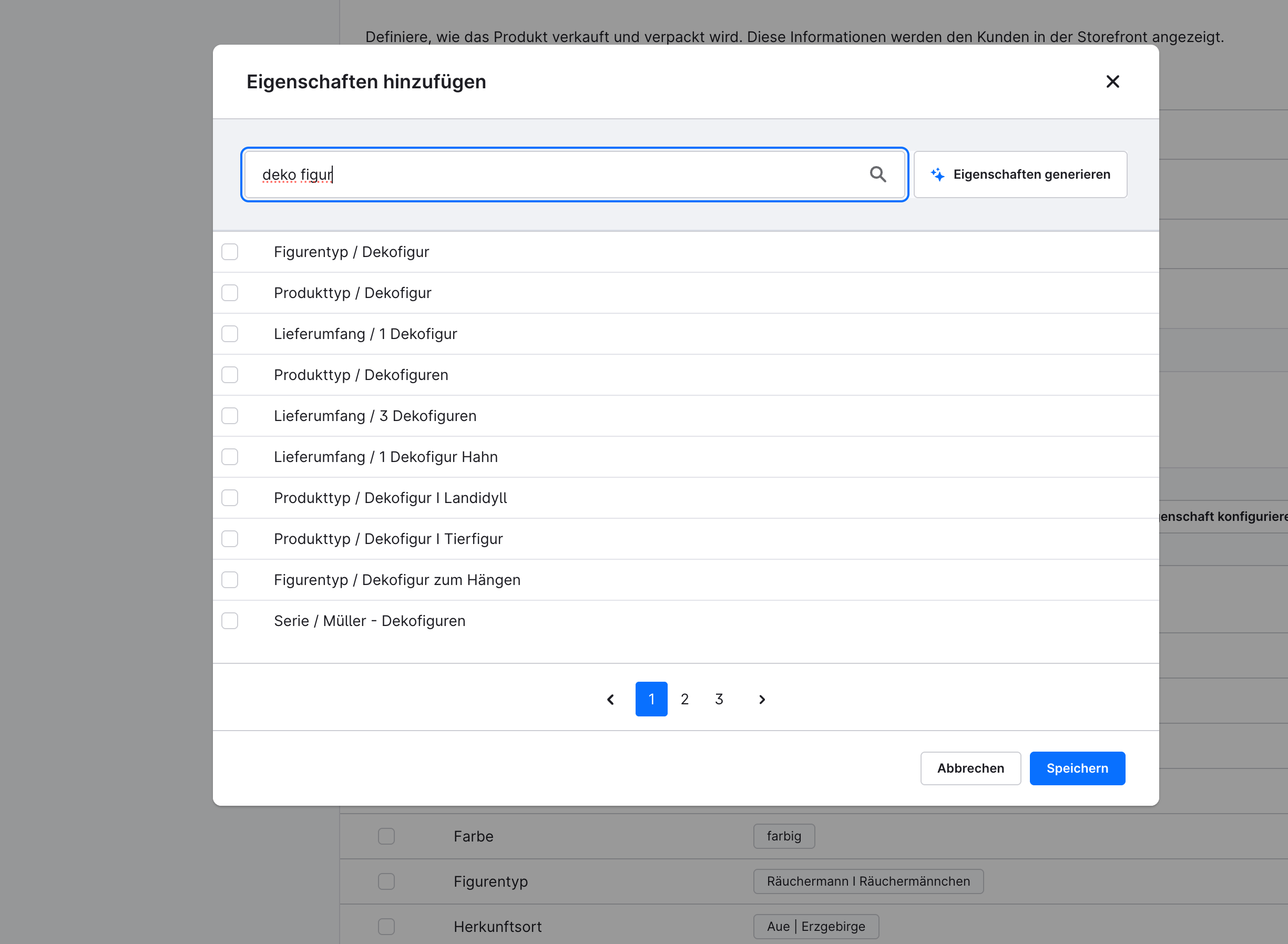Viewport: 1288px width, 944px height.
Task: Tick Produkttyp / Dekofigur I Tierfigur checkbox
Action: (x=230, y=539)
